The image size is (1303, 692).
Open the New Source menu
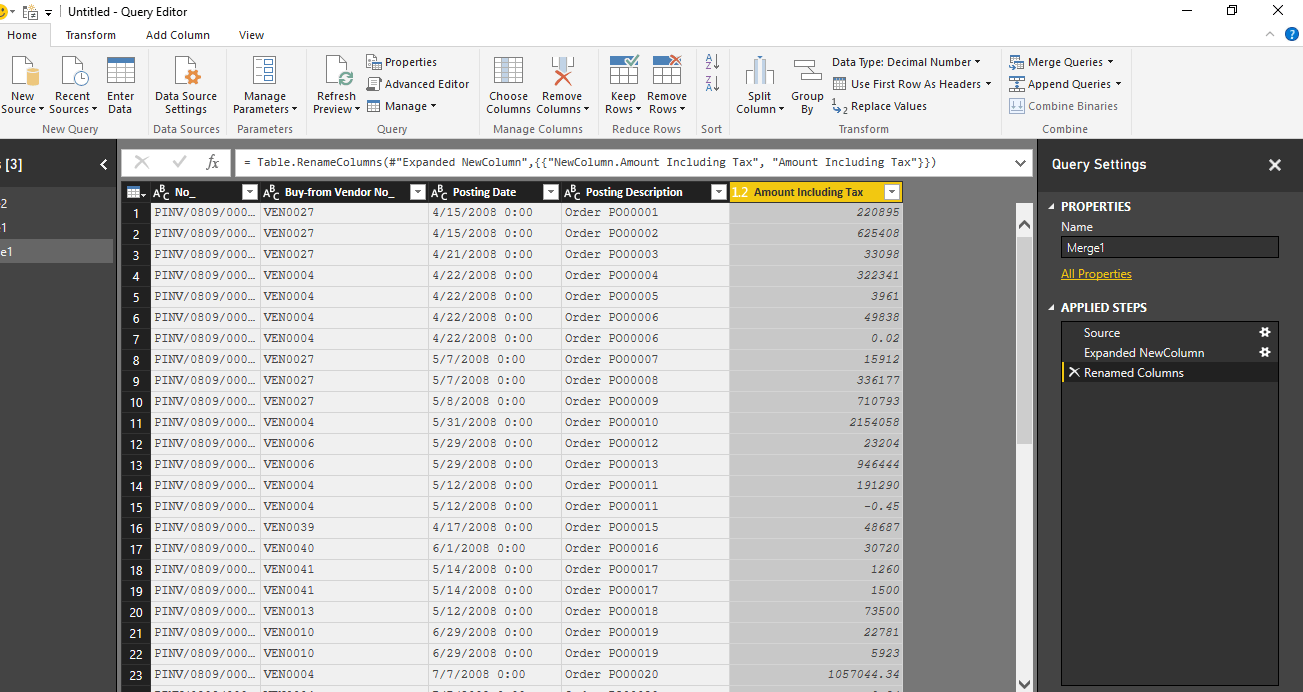22,85
